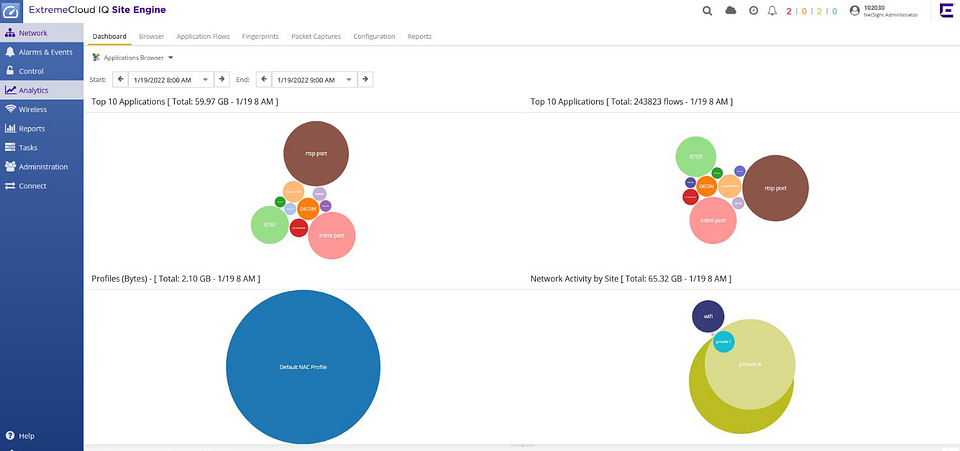Click the red critical alarm count
Screen dimensions: 960x451
(x=790, y=10)
